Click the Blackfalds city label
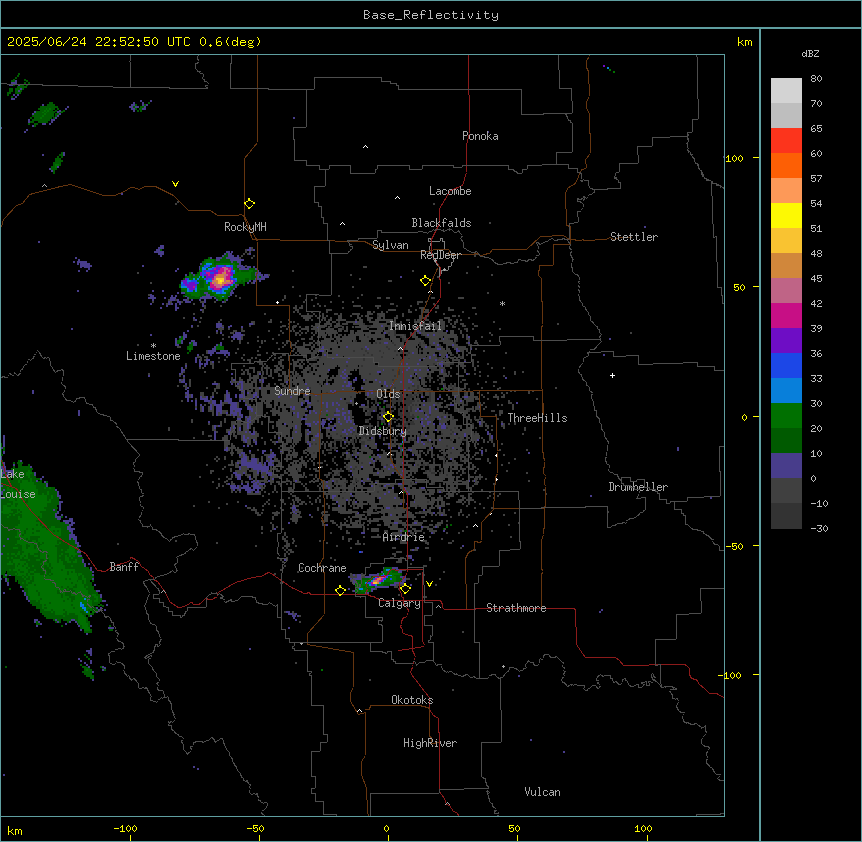 [x=441, y=223]
